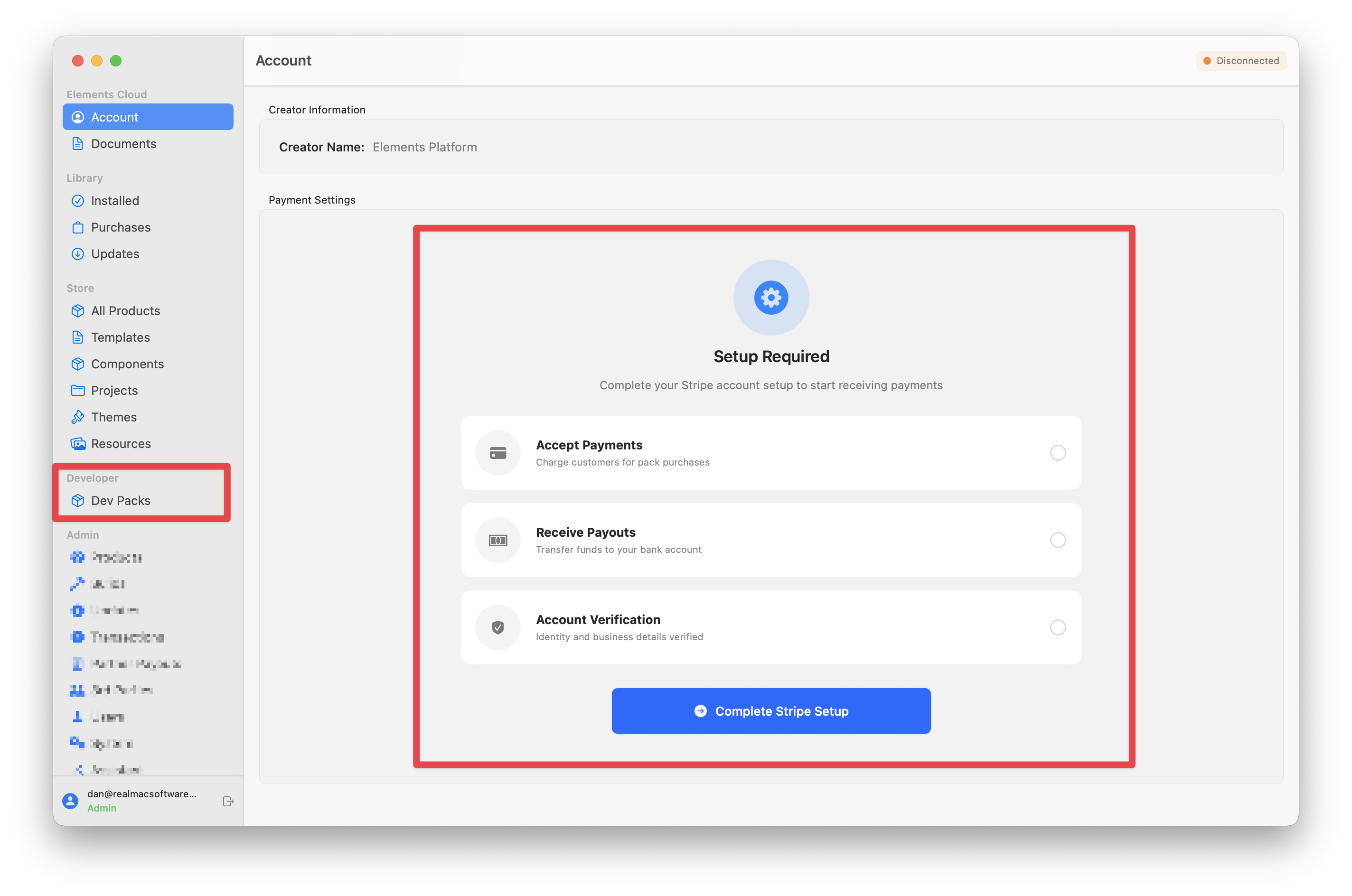
Task: Click the credit card Accept Payments icon
Action: tap(498, 453)
